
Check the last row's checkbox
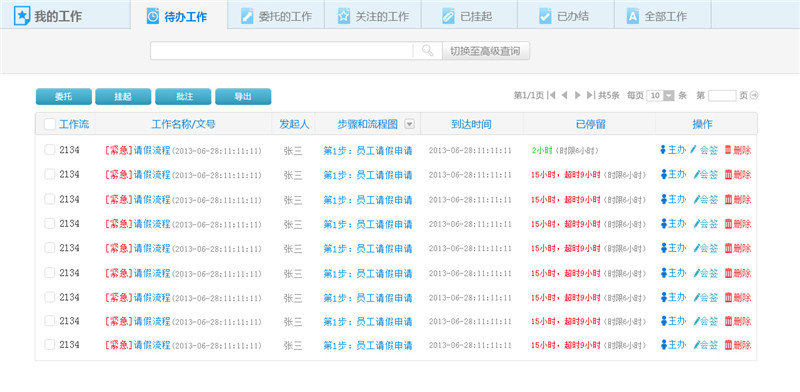click(49, 345)
